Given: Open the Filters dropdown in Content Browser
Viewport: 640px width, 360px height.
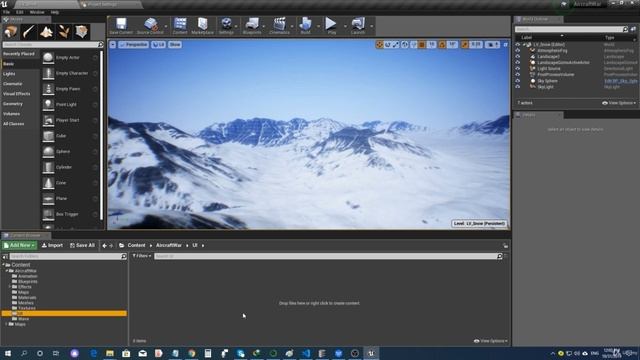Looking at the screenshot, I should pos(141,256).
